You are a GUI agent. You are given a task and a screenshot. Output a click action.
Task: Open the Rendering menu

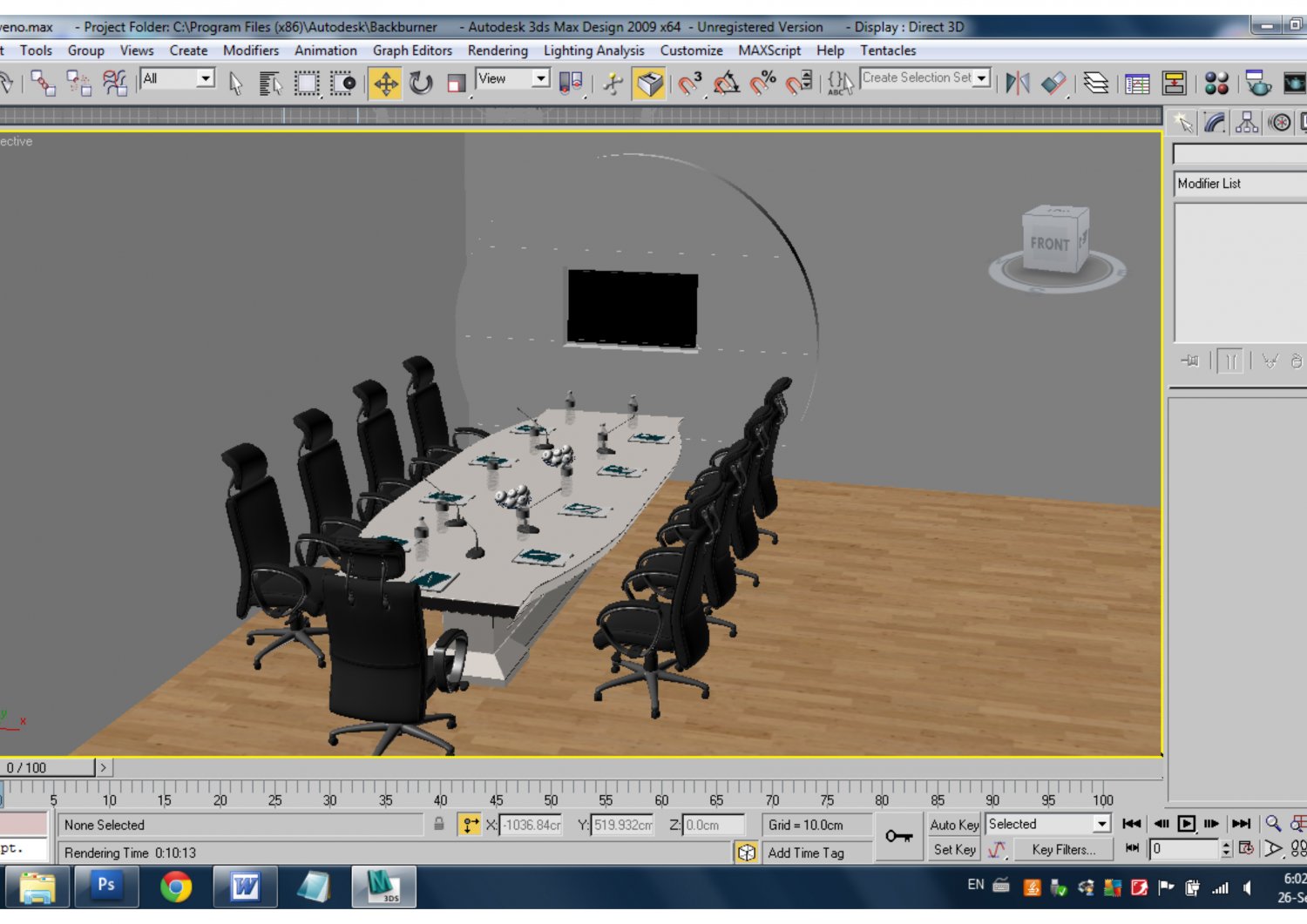pyautogui.click(x=498, y=51)
